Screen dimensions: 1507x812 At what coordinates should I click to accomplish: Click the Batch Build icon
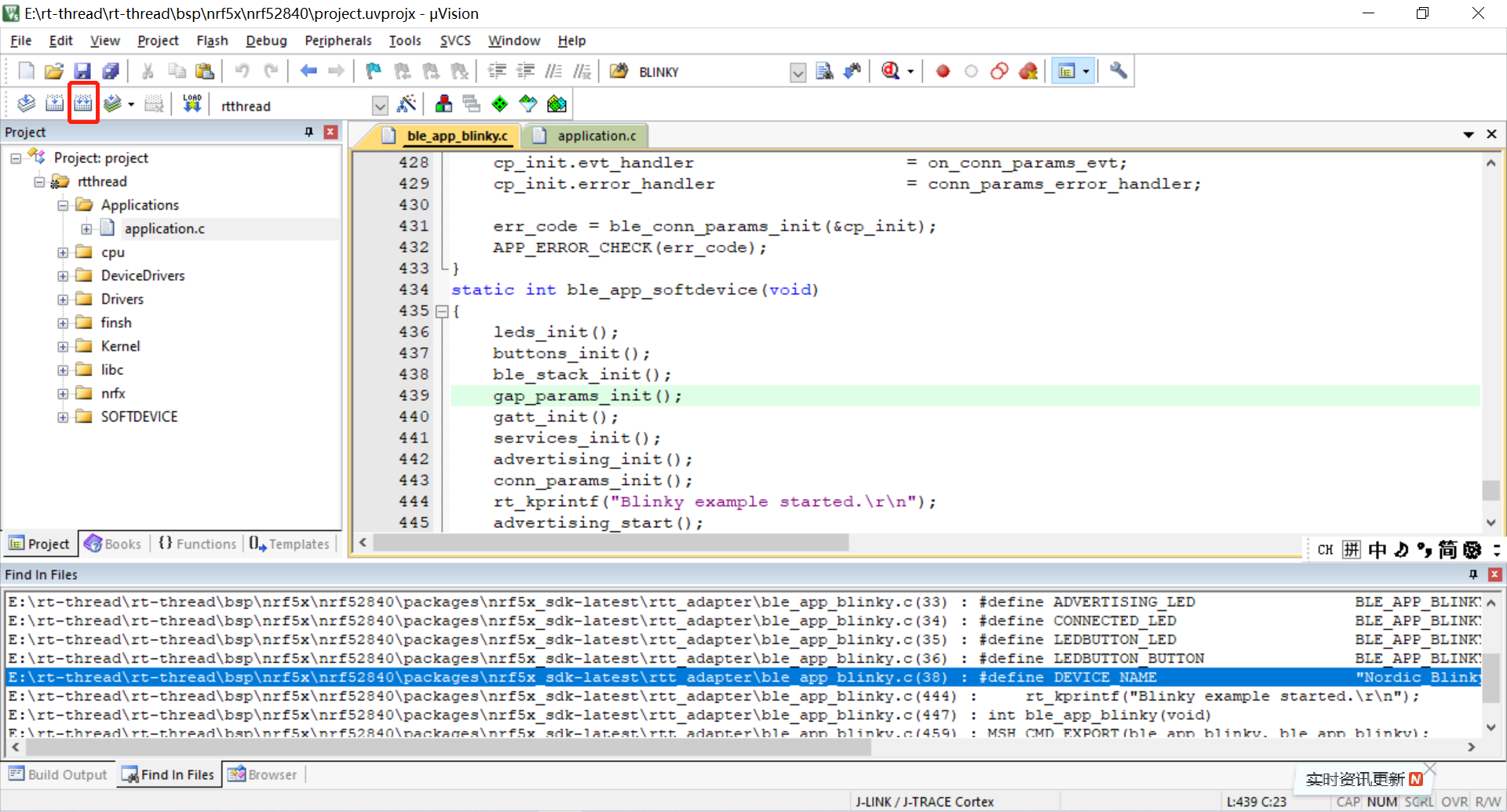tap(112, 104)
